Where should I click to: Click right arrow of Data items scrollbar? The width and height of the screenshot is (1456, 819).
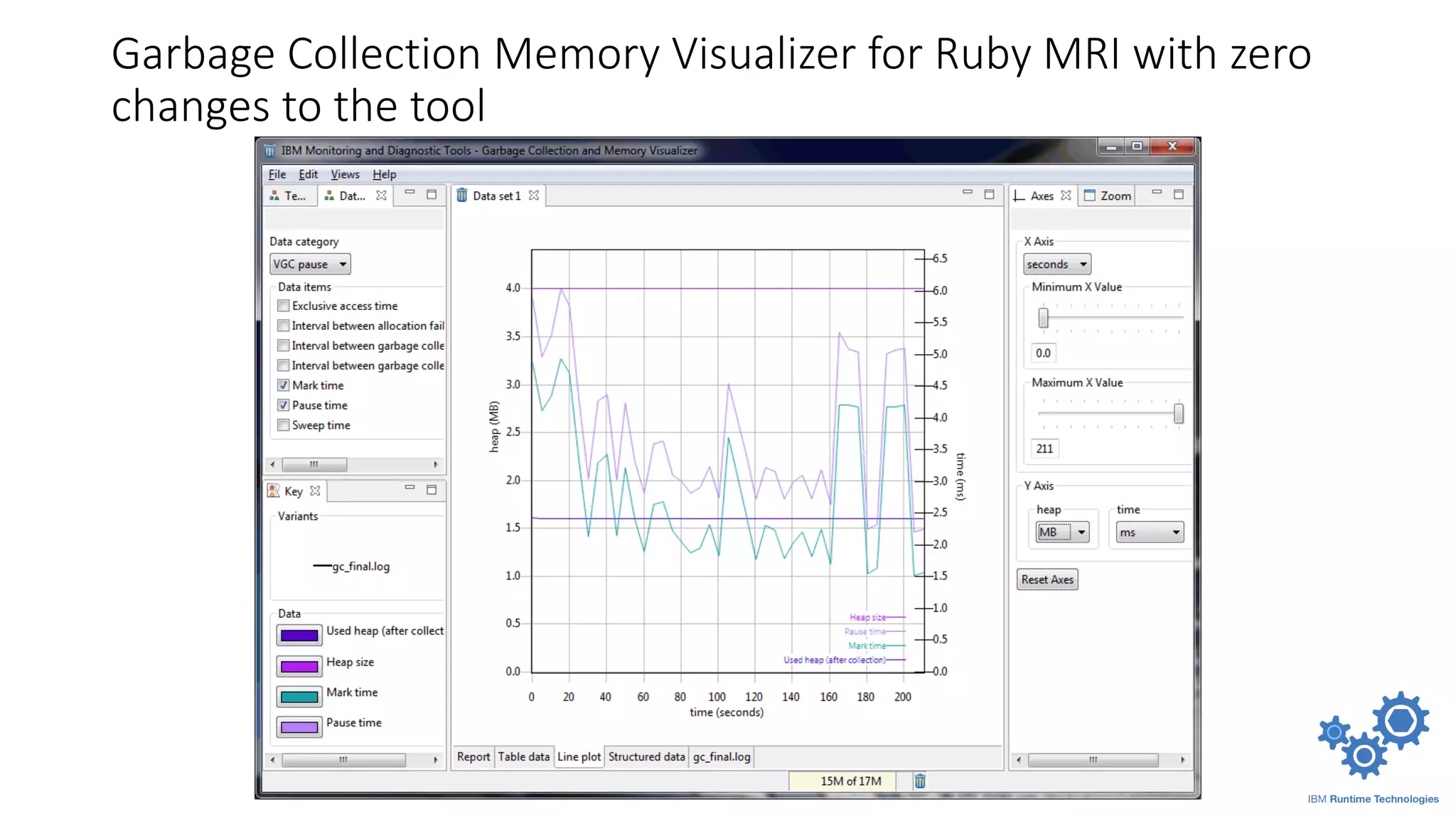[x=436, y=464]
